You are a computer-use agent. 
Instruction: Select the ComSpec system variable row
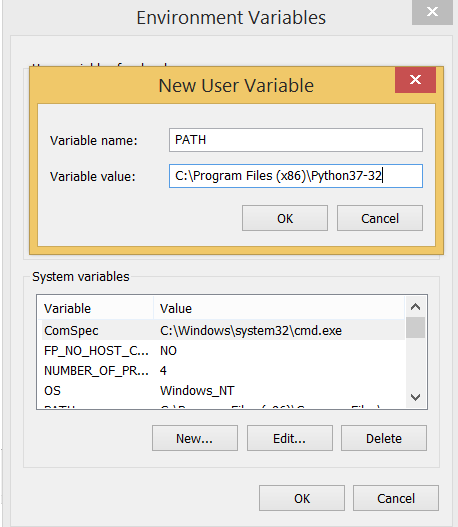click(x=221, y=330)
